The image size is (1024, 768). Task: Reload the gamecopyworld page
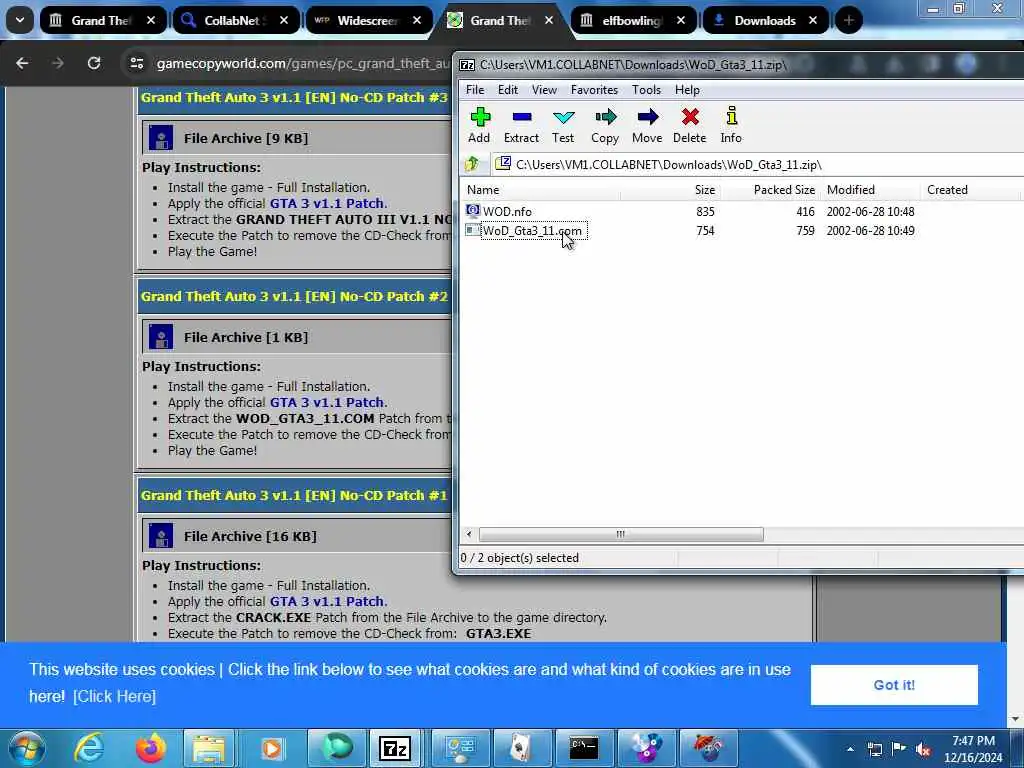[94, 63]
